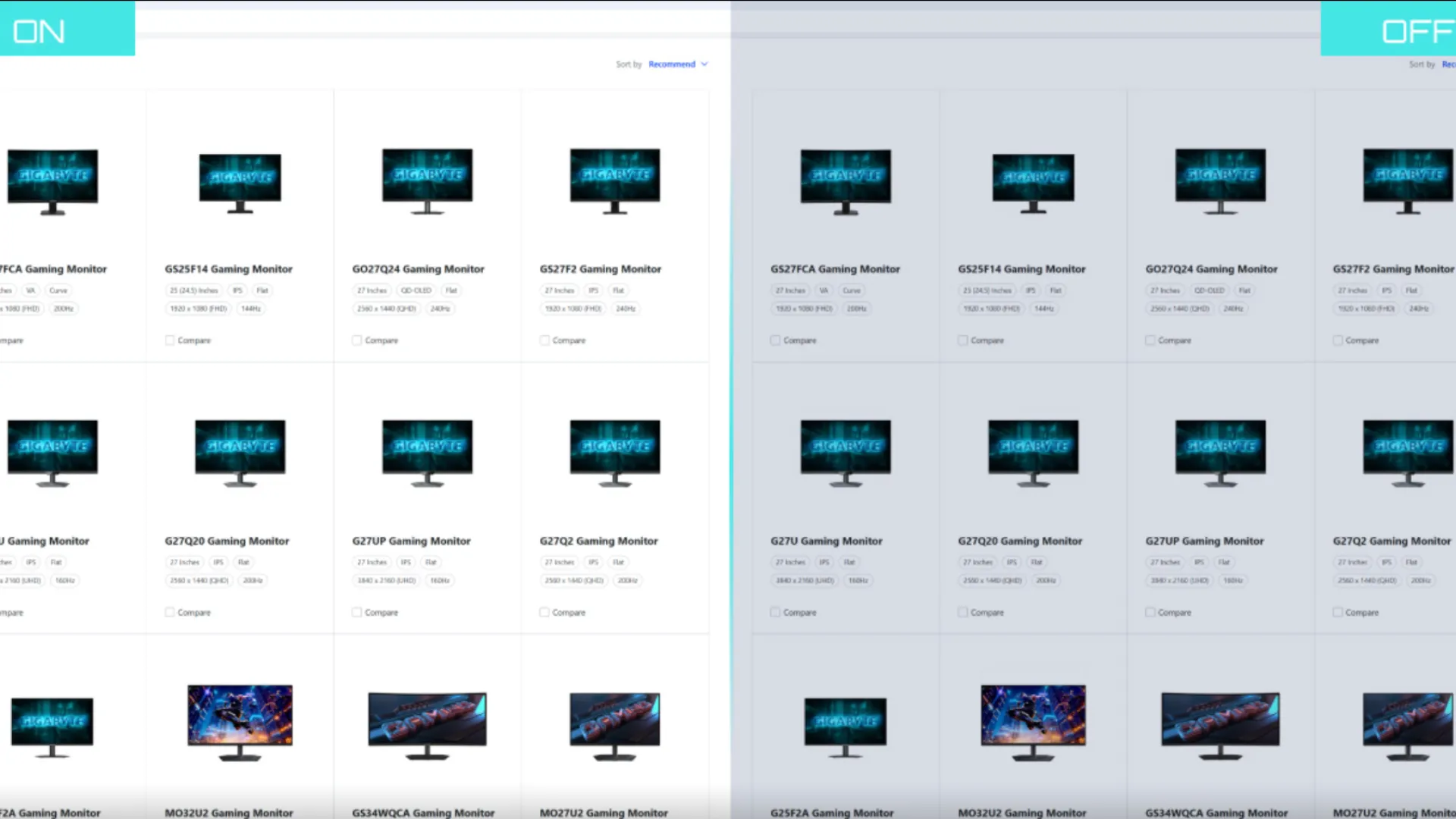Click GS27FCA monitor image in OFF half
This screenshot has height=819, width=1456.
pos(846,182)
